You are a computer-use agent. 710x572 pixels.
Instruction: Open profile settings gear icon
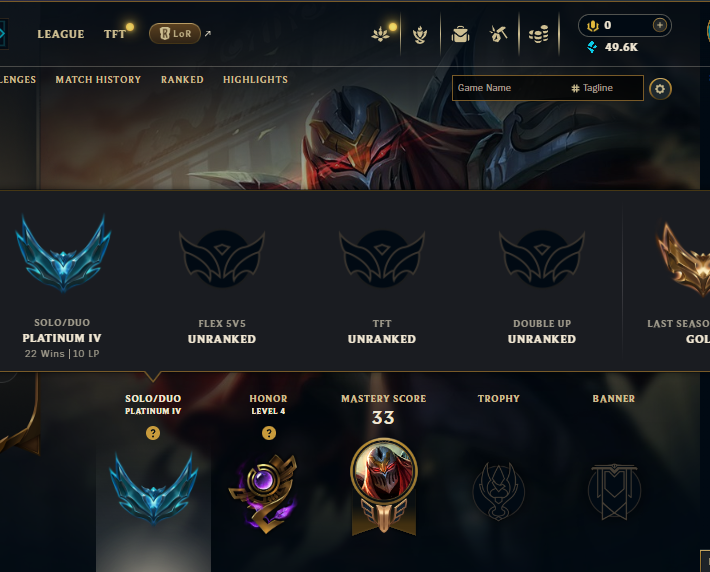pos(660,88)
